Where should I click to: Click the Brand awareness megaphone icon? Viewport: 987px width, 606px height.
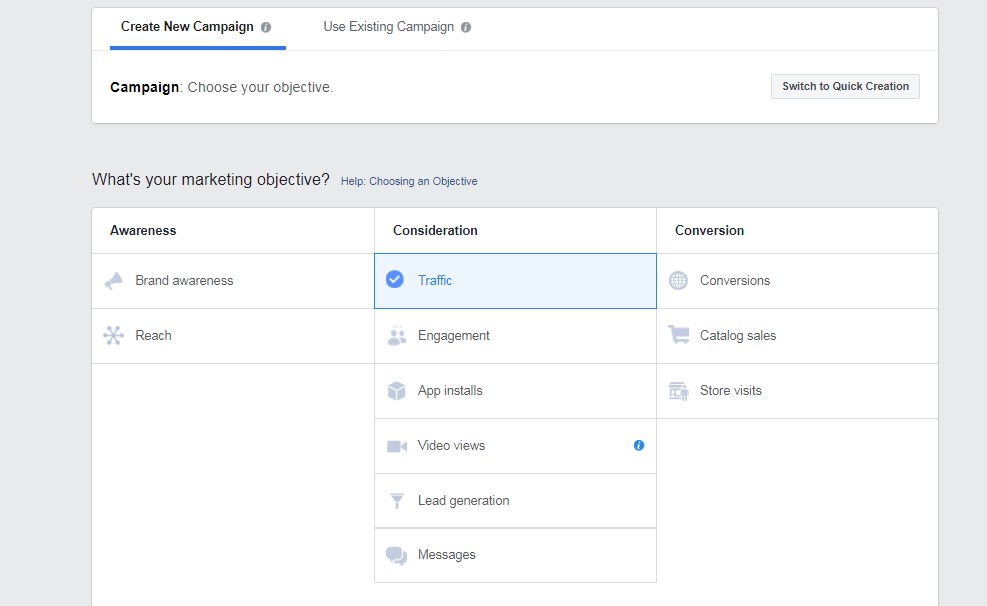pyautogui.click(x=114, y=281)
